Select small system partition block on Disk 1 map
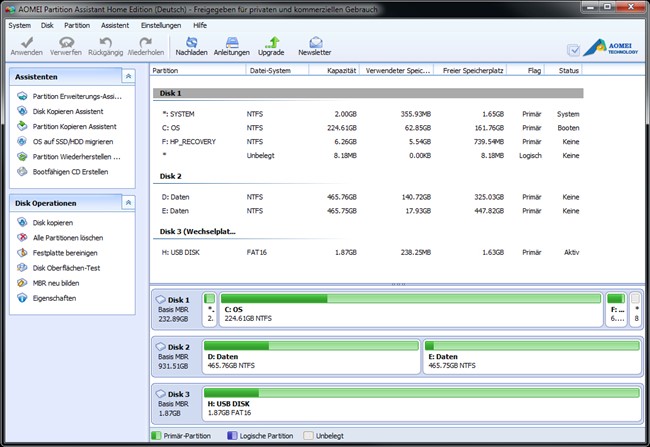The width and height of the screenshot is (650, 447). coord(210,309)
